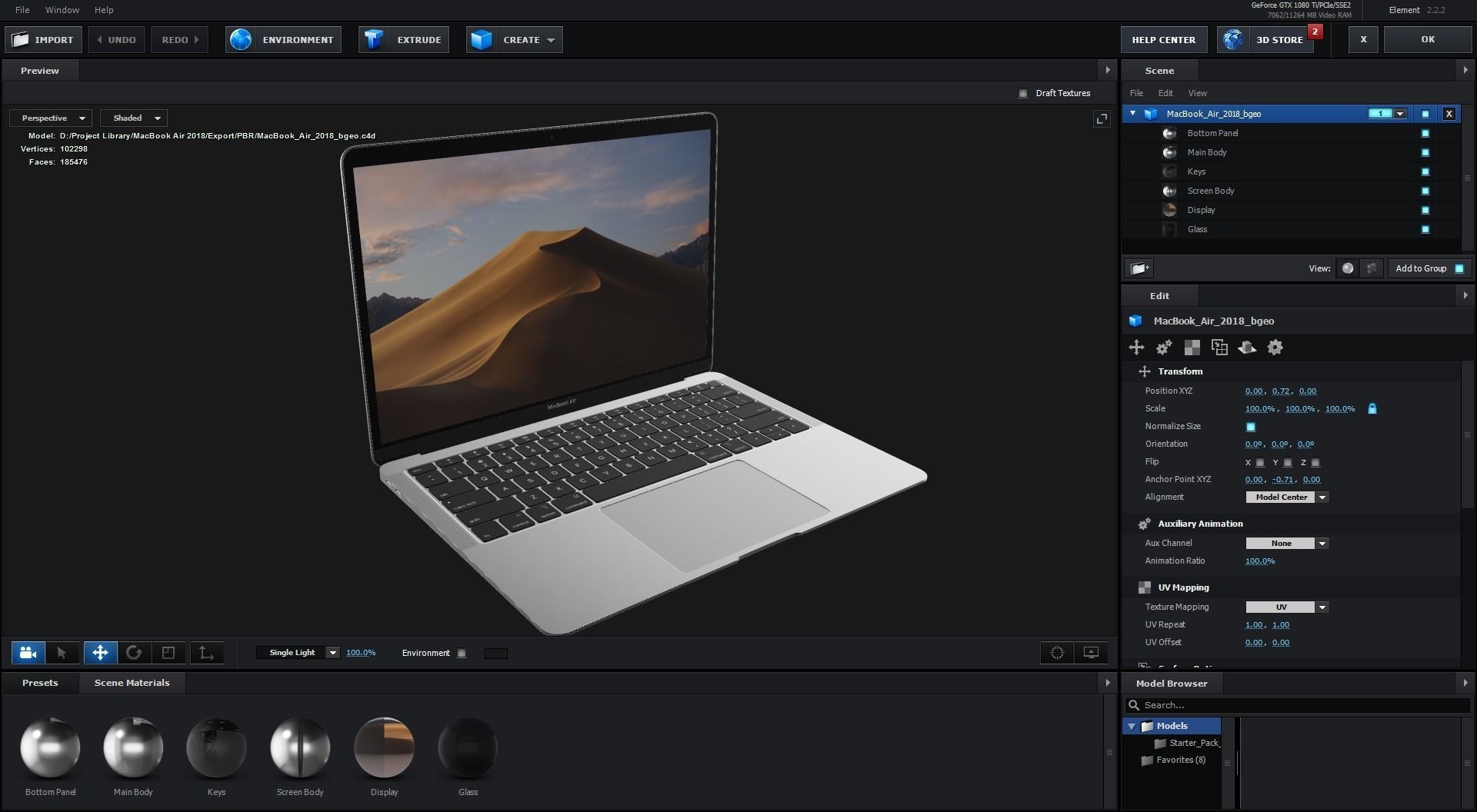Activate the Rotate tool below the viewport
This screenshot has width=1477, height=812.
point(134,653)
